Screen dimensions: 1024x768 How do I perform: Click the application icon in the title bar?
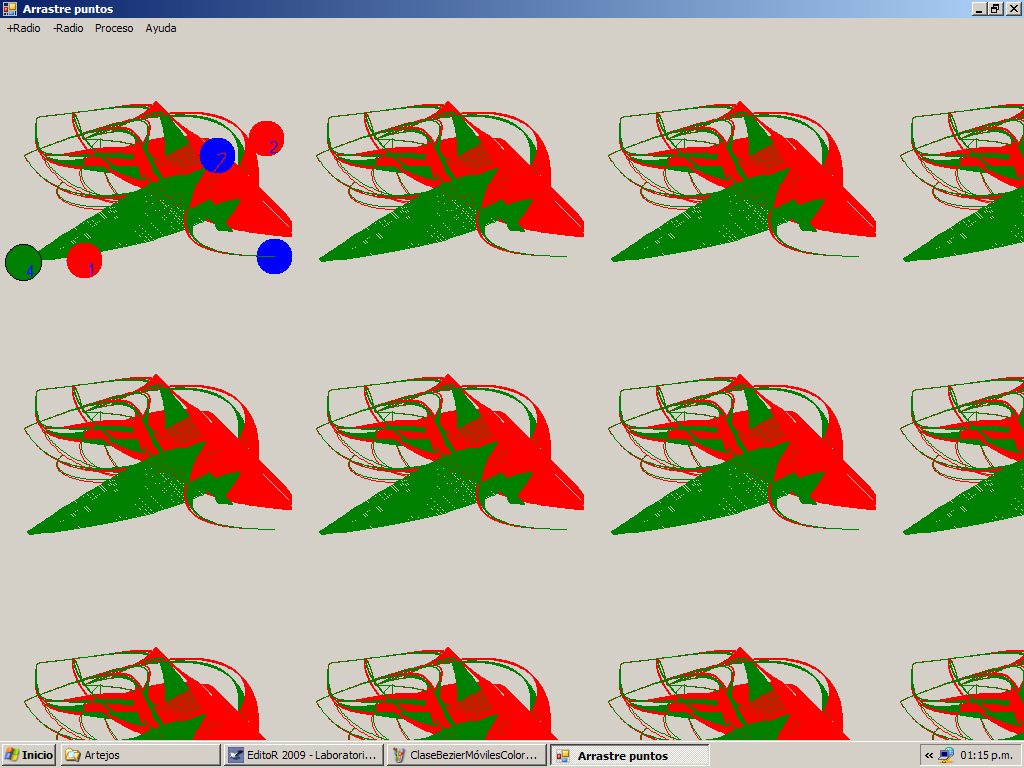click(x=10, y=9)
